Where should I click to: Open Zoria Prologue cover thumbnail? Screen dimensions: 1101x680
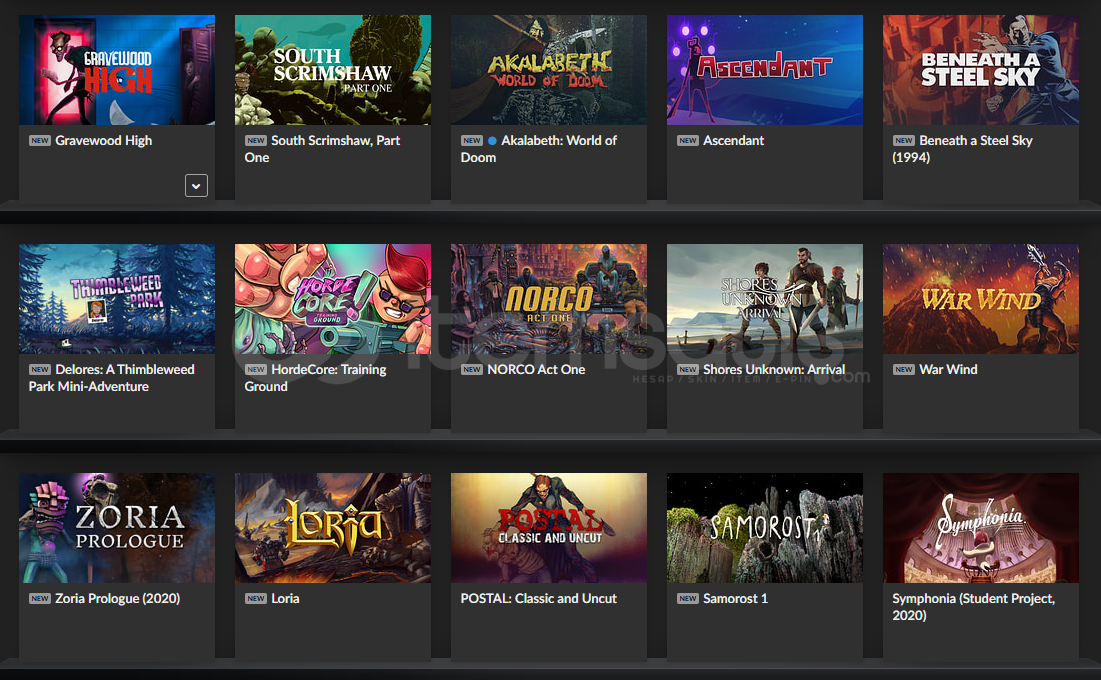point(117,528)
